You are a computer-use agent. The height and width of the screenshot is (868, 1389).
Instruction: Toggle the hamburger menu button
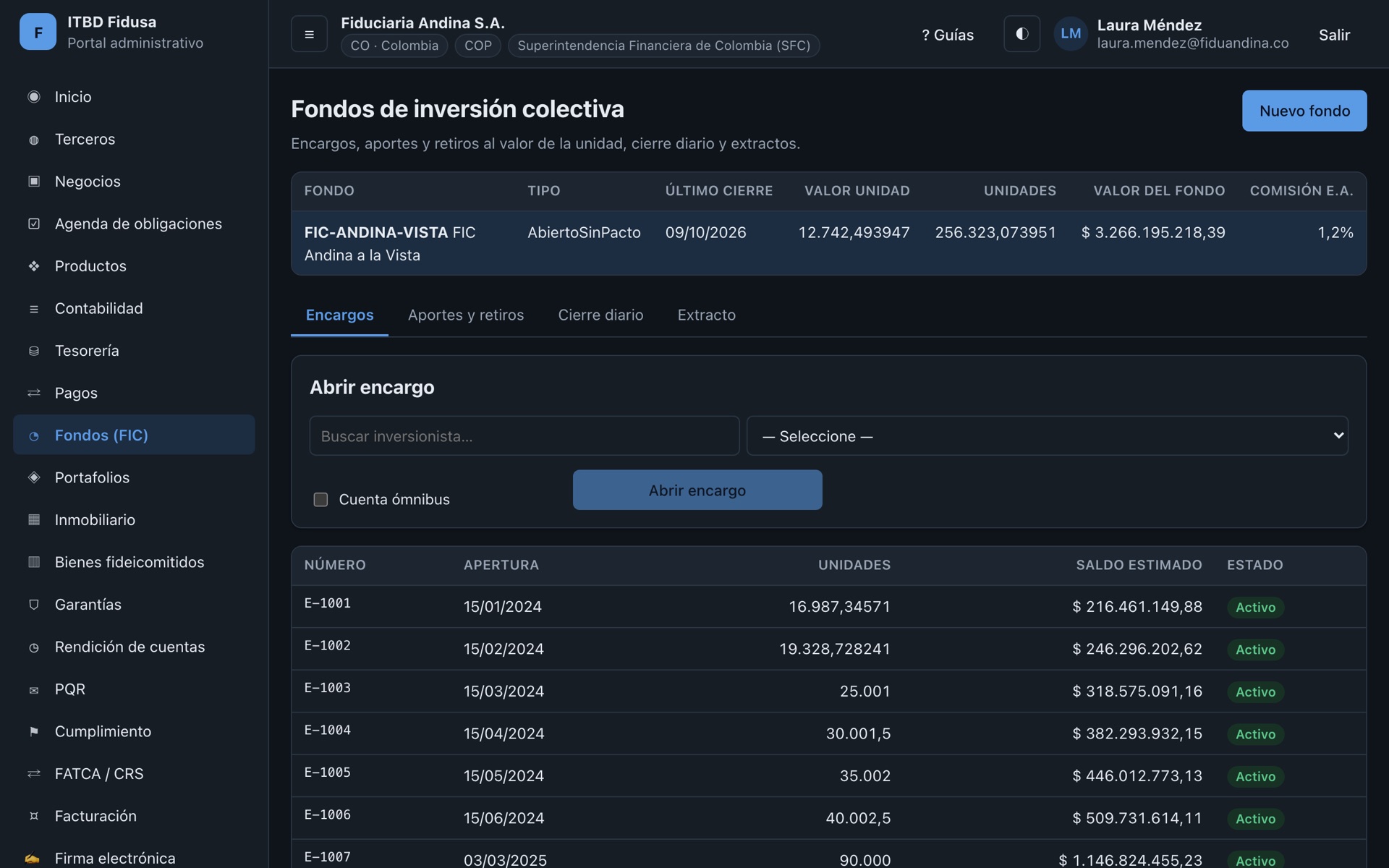[x=309, y=34]
